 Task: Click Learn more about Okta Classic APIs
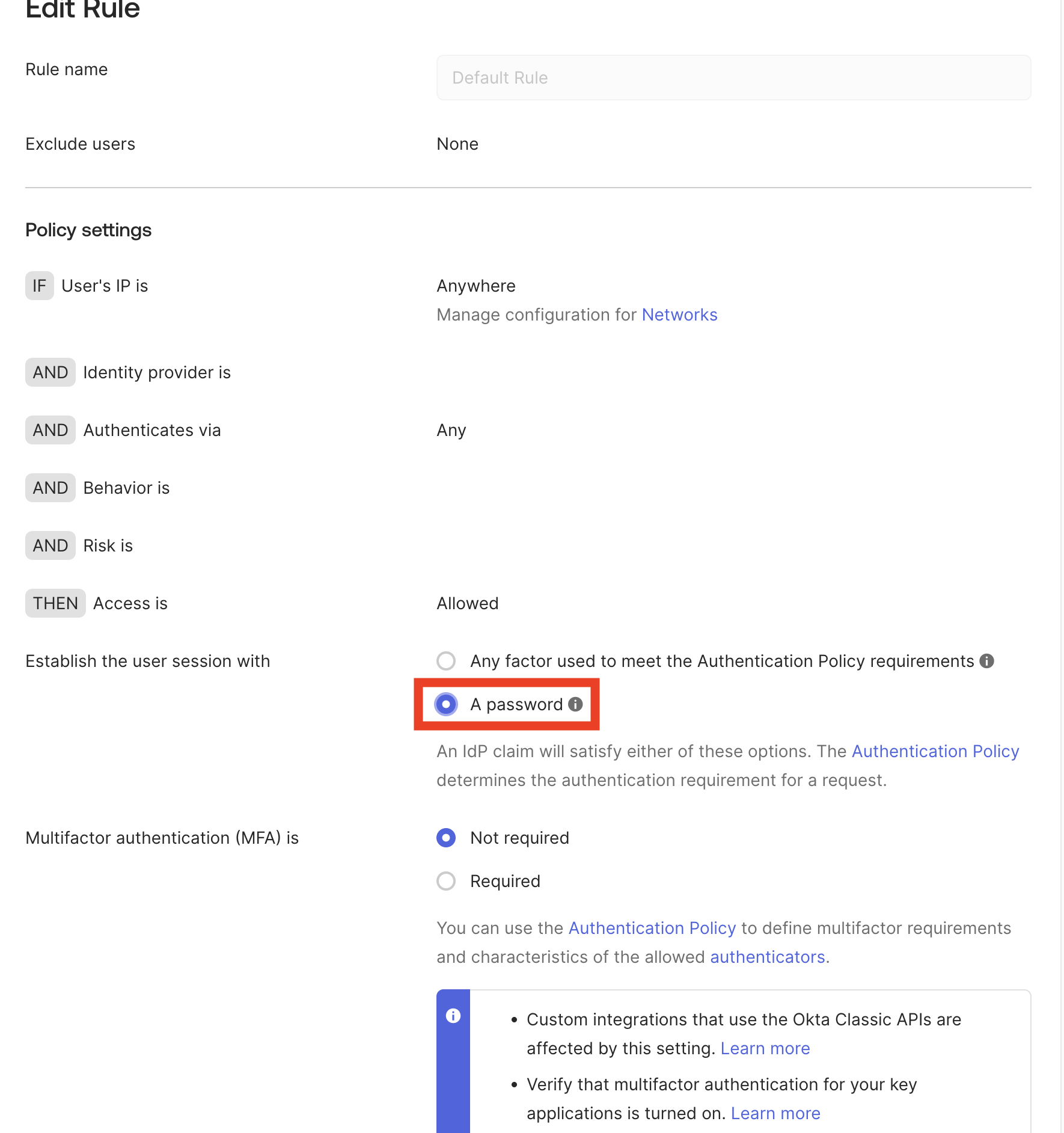point(765,1048)
